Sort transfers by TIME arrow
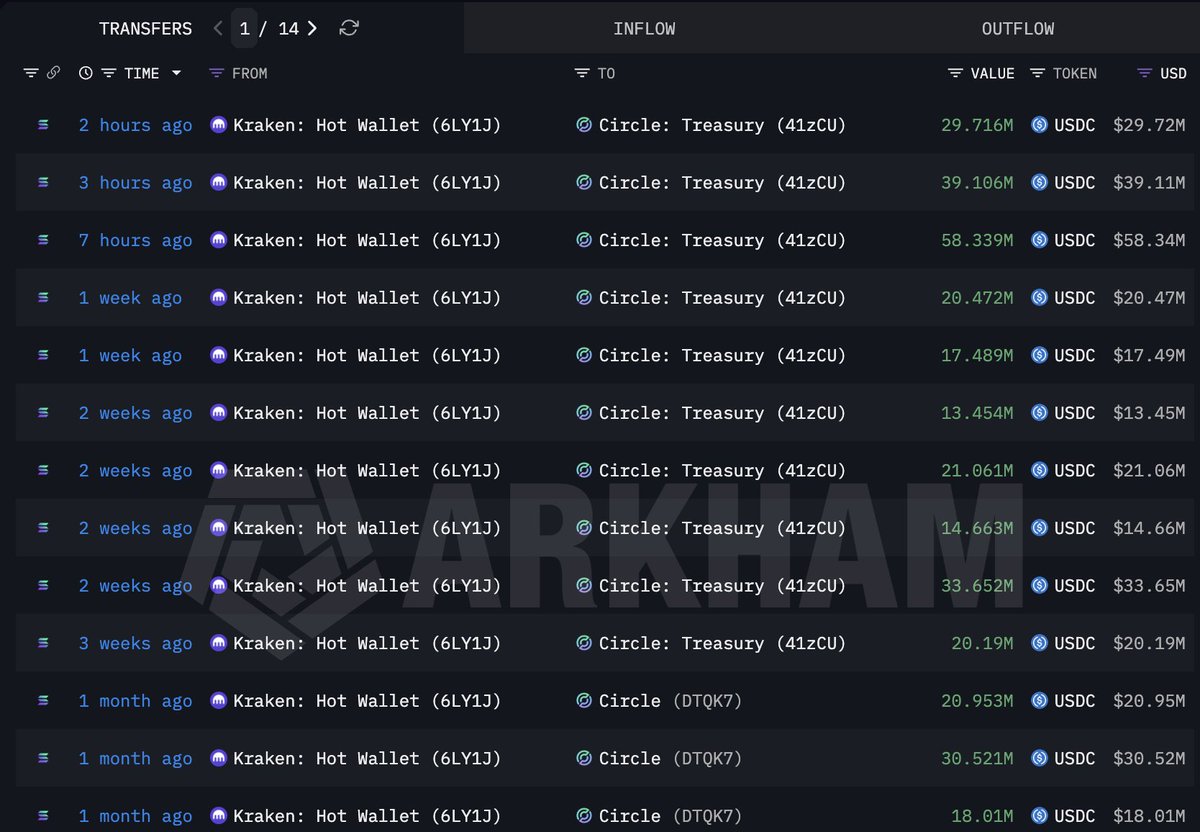 coord(177,74)
